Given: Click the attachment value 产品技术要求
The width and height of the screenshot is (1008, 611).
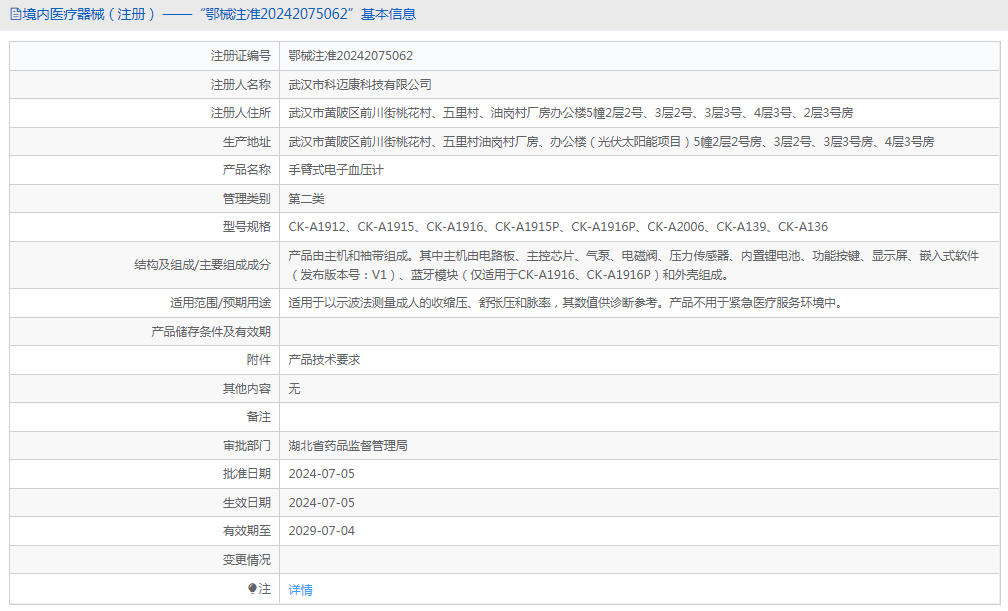Looking at the screenshot, I should pyautogui.click(x=324, y=360).
